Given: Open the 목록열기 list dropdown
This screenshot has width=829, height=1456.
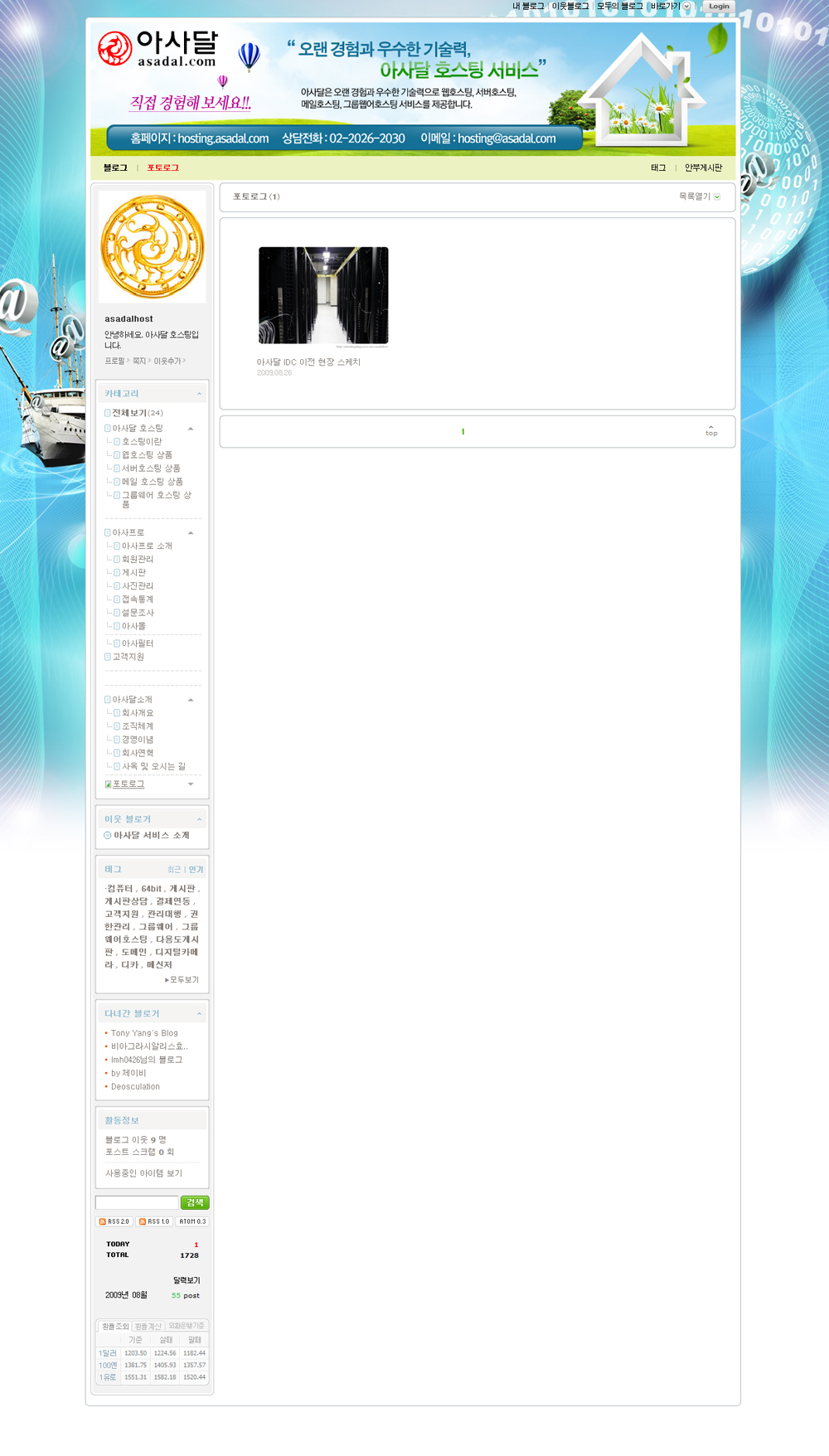Looking at the screenshot, I should pyautogui.click(x=699, y=197).
